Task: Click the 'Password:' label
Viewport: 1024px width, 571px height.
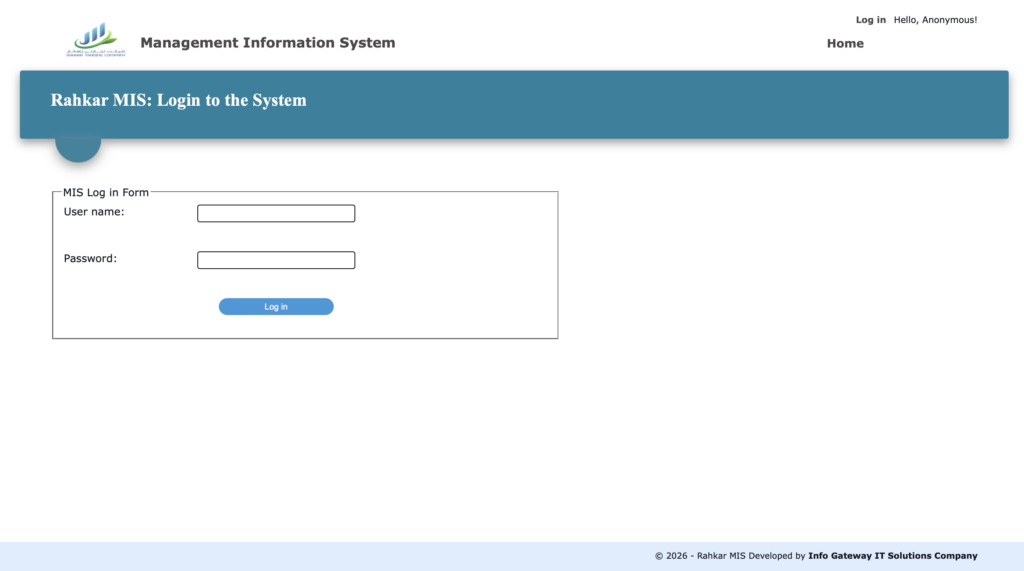Action: coord(90,259)
